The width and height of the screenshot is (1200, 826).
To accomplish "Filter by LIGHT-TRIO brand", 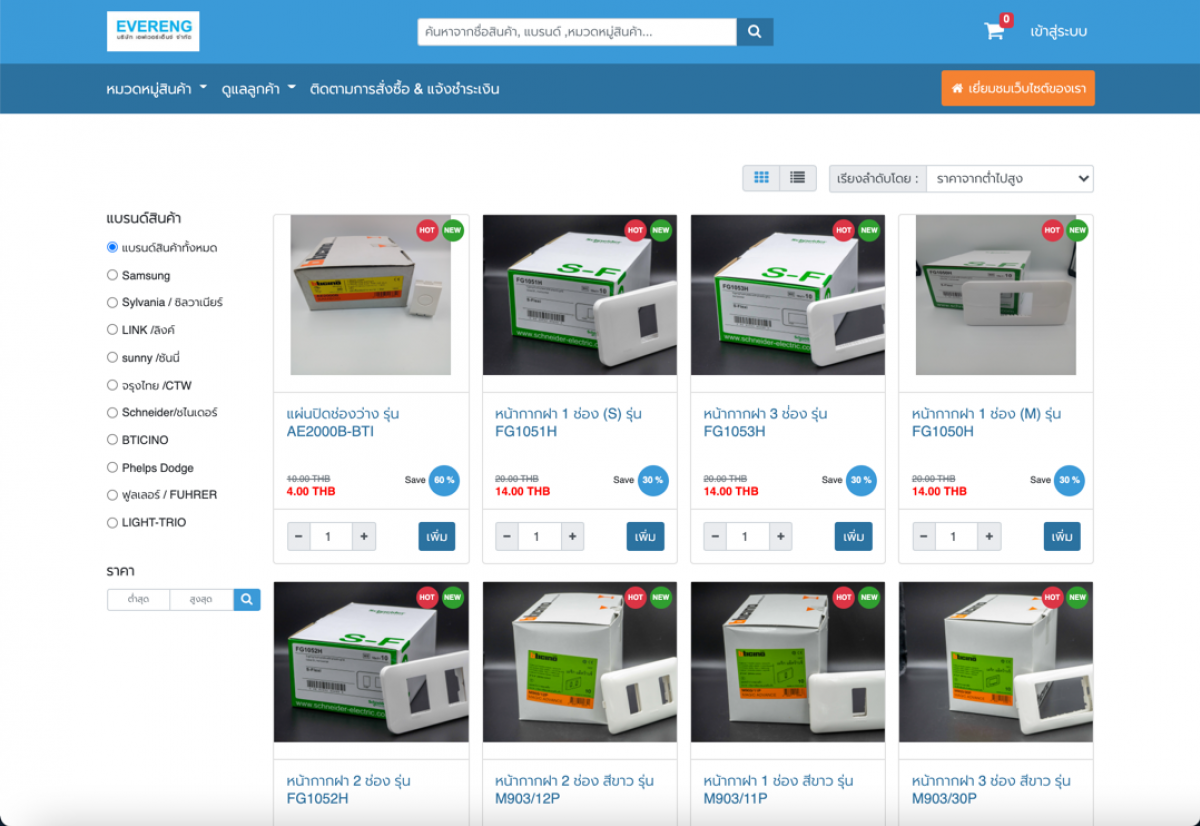I will pyautogui.click(x=113, y=522).
